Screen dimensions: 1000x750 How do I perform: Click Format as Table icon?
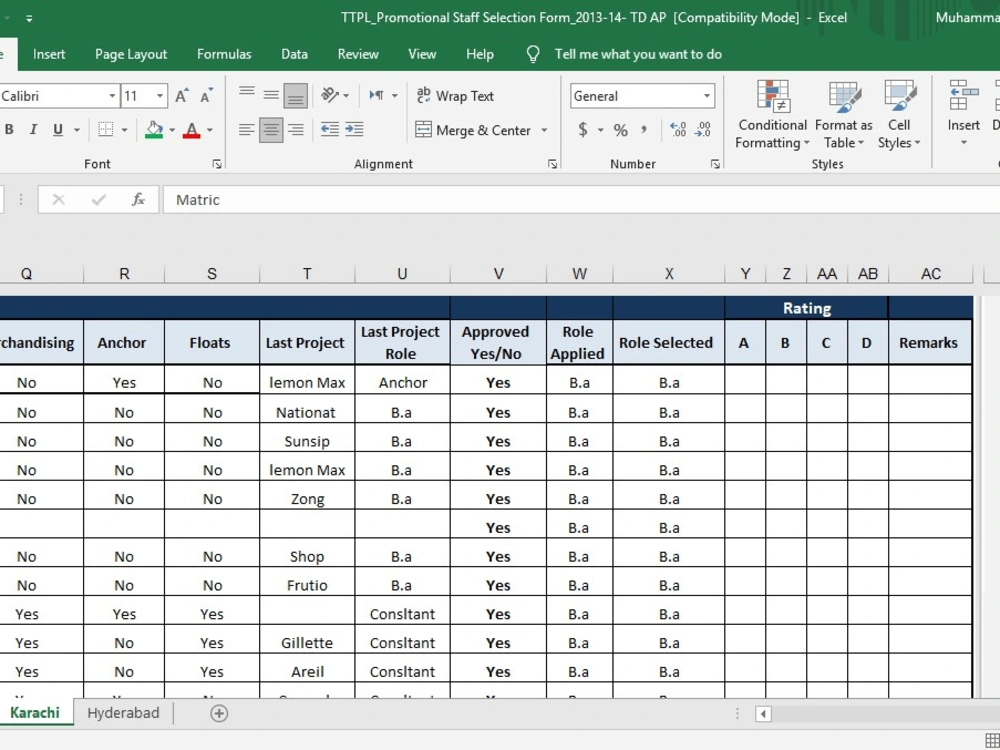843,115
